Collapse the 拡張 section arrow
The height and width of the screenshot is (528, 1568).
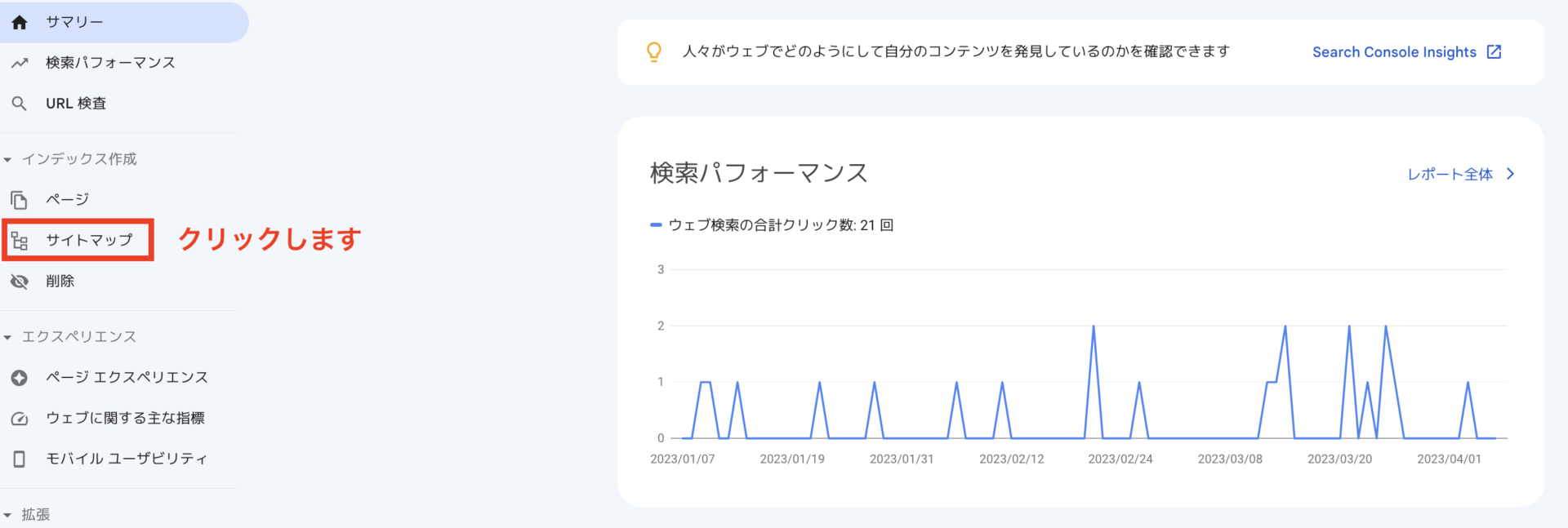pyautogui.click(x=7, y=515)
